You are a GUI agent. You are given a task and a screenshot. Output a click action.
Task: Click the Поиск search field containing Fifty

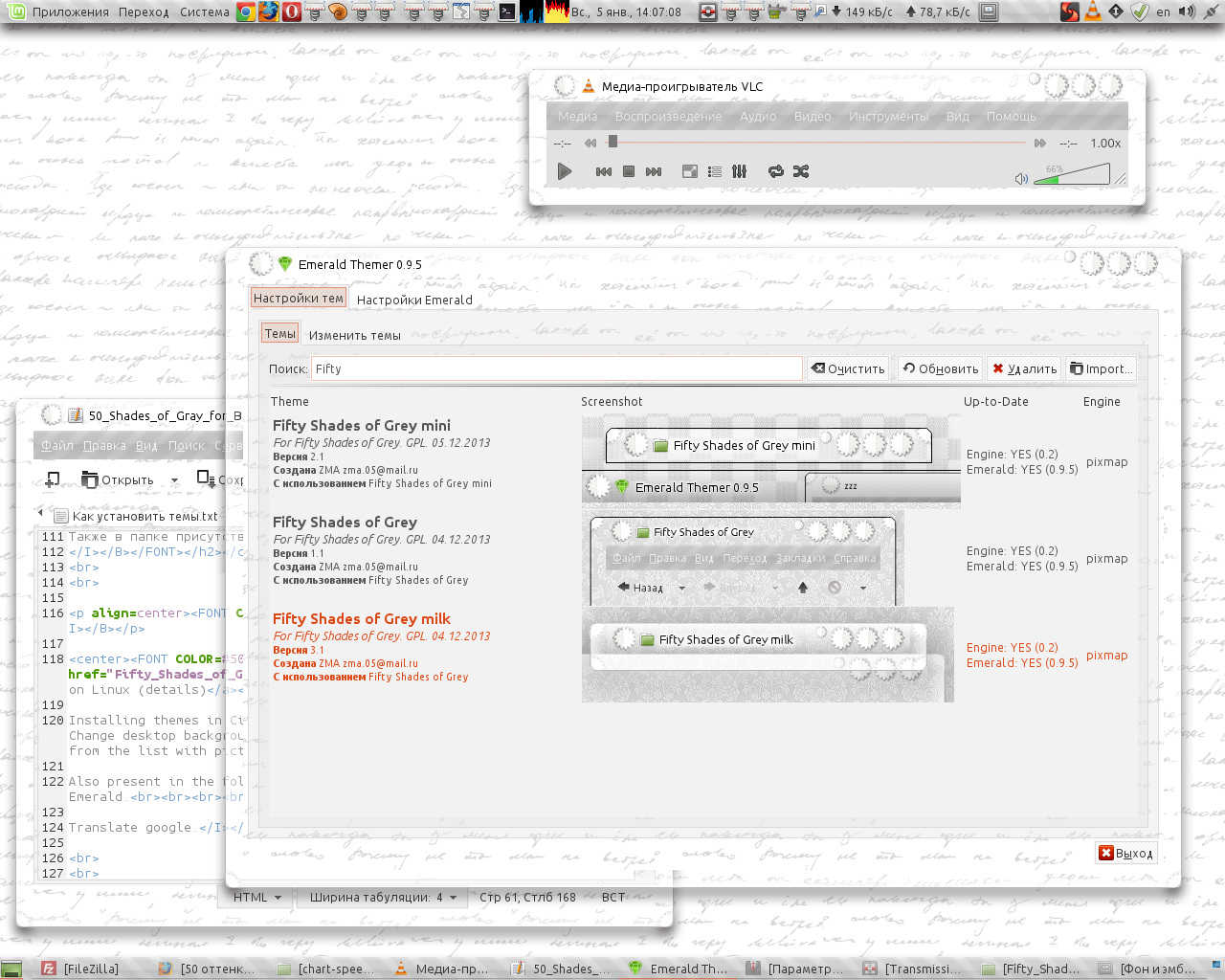(x=557, y=368)
